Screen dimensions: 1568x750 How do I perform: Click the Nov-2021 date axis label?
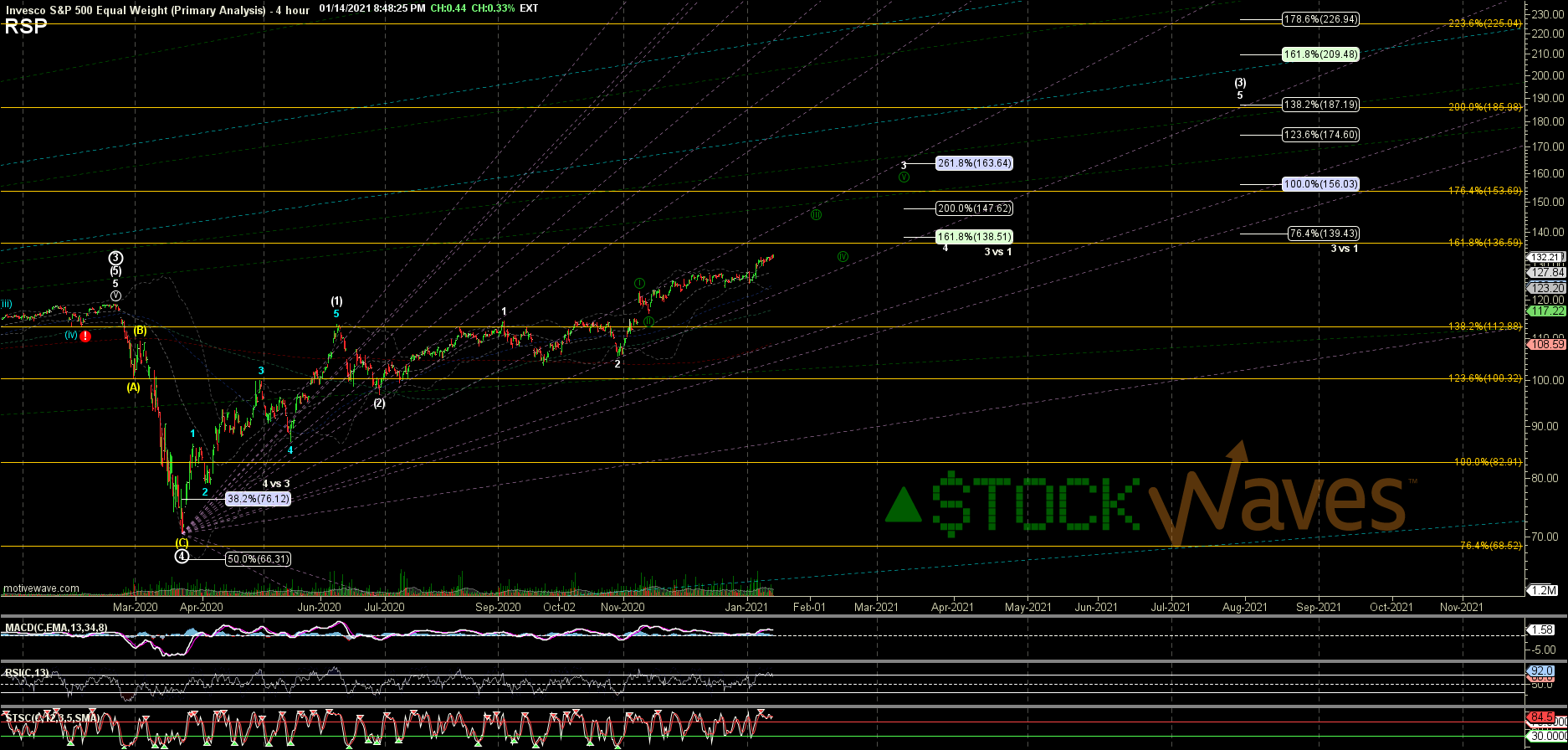1461,607
